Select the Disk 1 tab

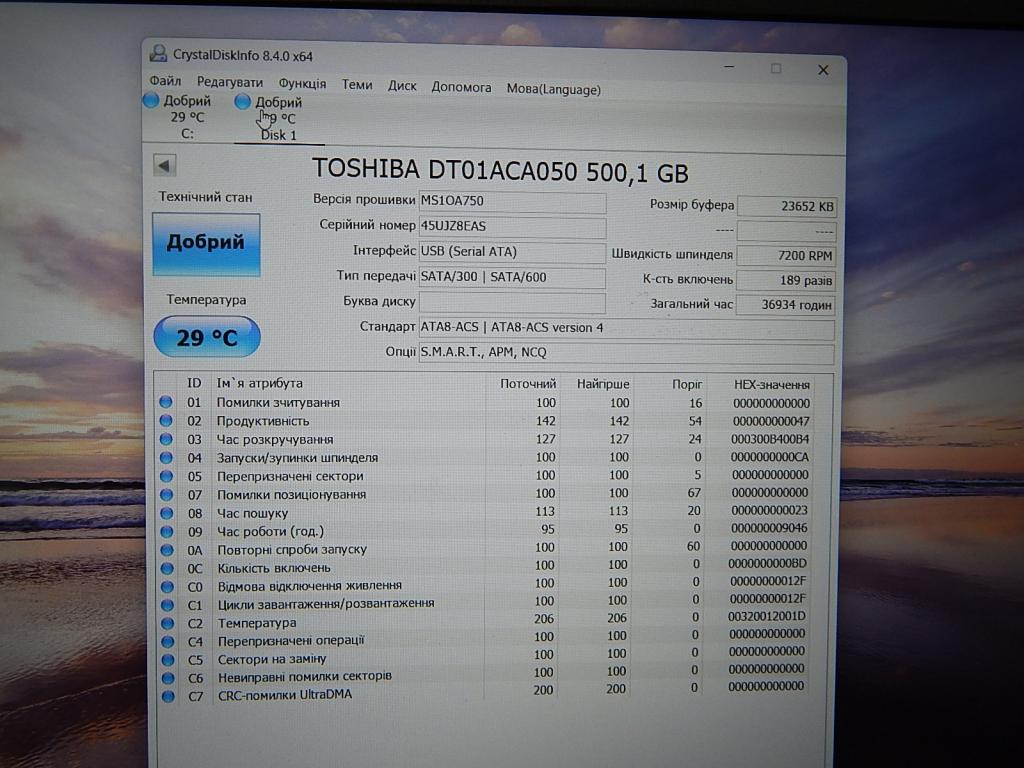click(x=279, y=119)
